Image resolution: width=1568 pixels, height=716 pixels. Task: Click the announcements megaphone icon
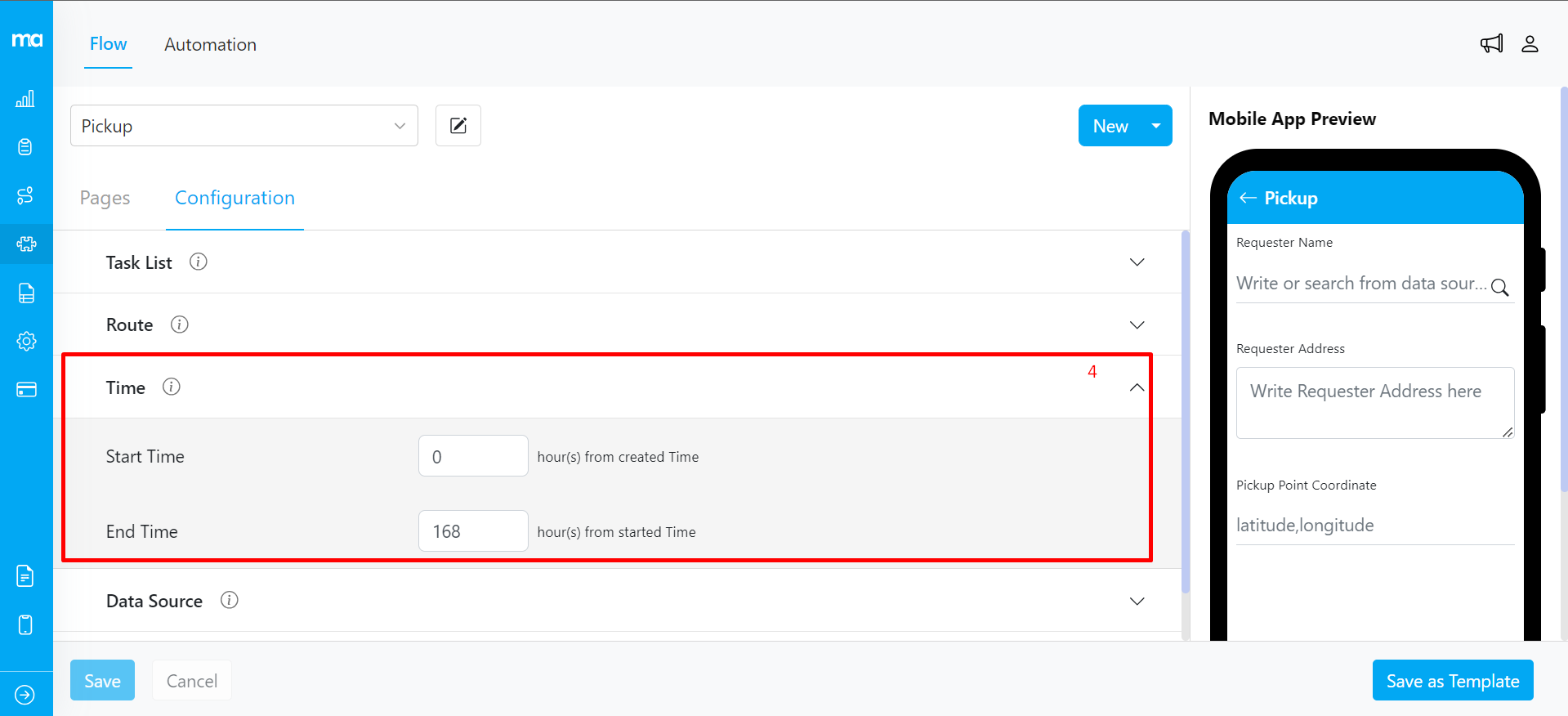(1491, 44)
